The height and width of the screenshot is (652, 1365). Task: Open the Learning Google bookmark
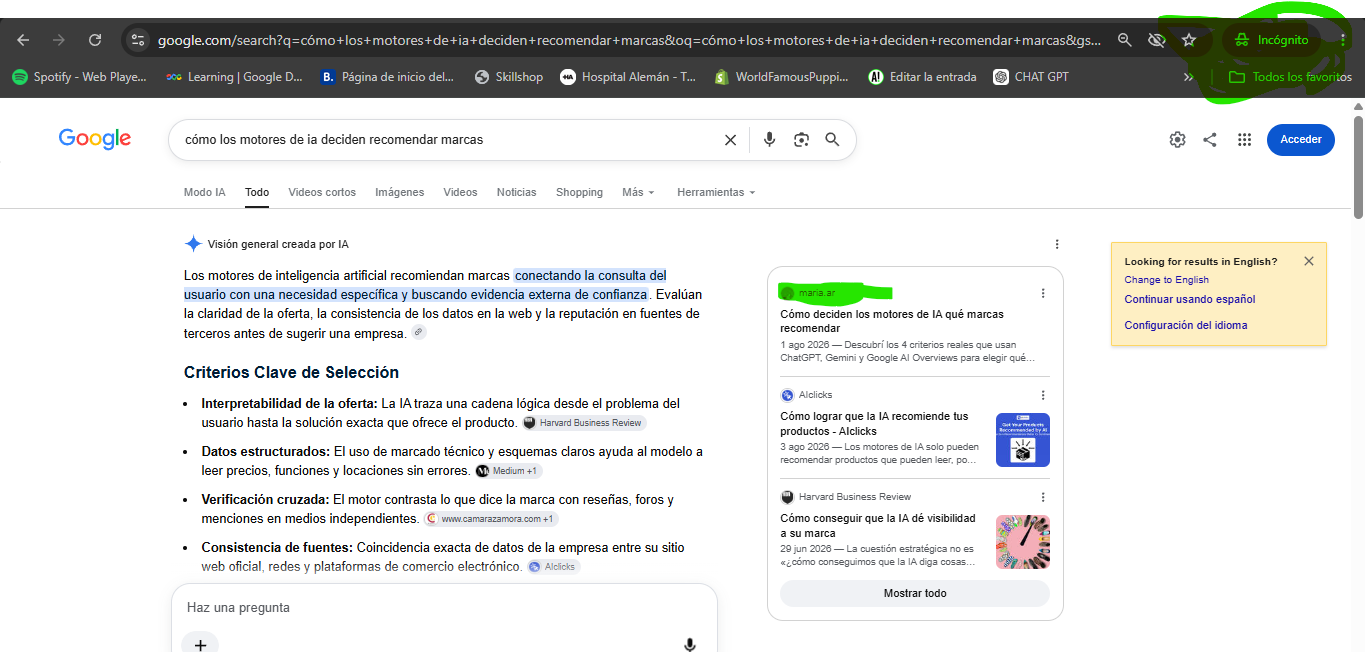[x=234, y=77]
